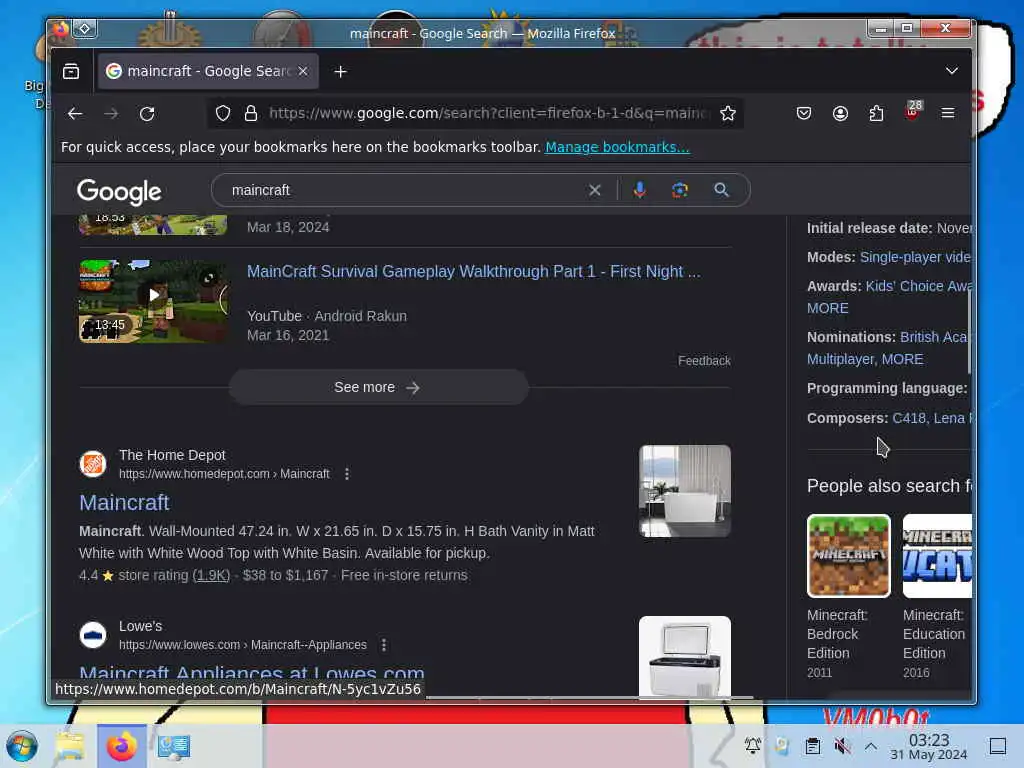Image resolution: width=1024 pixels, height=768 pixels.
Task: Click the Google logo
Action: tap(119, 192)
